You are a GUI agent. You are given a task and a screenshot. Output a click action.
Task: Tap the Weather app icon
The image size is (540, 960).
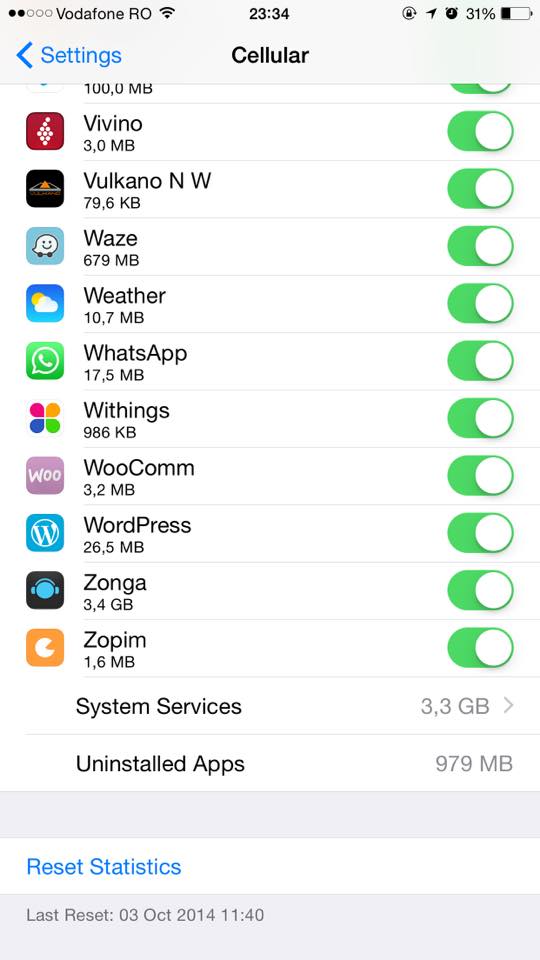[45, 303]
